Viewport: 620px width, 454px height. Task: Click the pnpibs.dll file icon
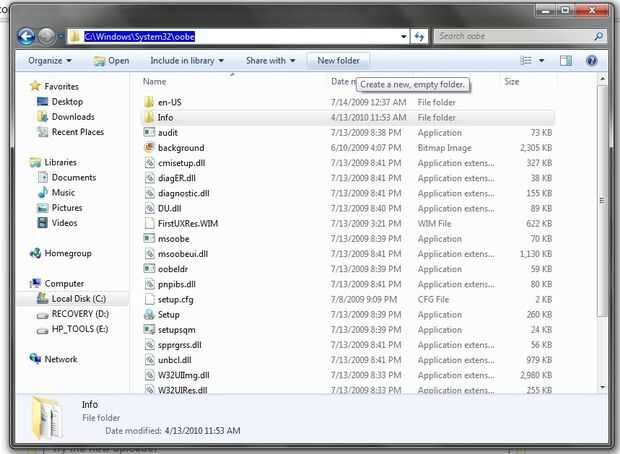pyautogui.click(x=149, y=284)
